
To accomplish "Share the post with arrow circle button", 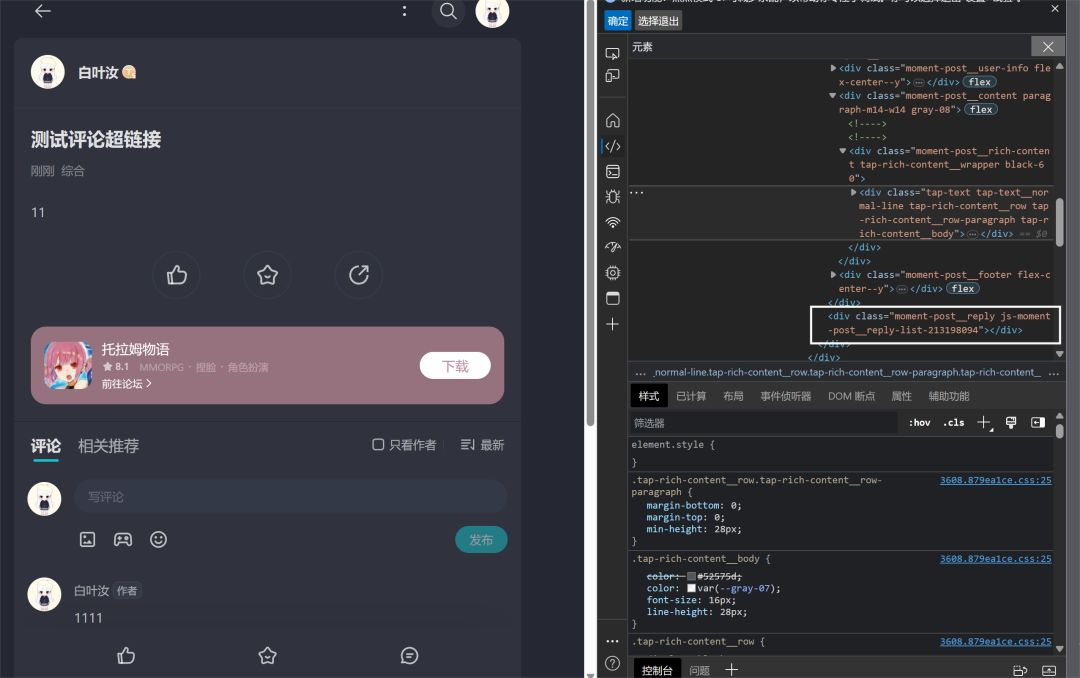I will click(358, 275).
